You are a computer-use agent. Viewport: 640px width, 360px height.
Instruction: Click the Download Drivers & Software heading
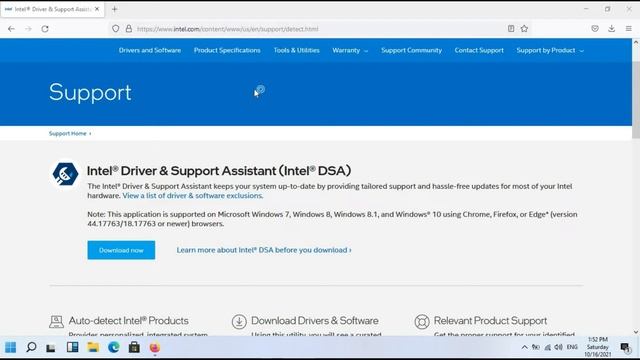tap(315, 320)
